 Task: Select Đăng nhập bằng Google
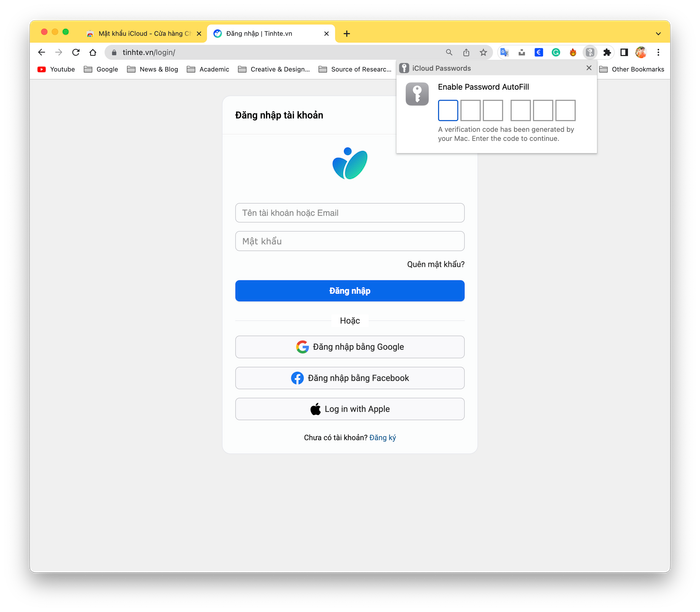point(350,347)
